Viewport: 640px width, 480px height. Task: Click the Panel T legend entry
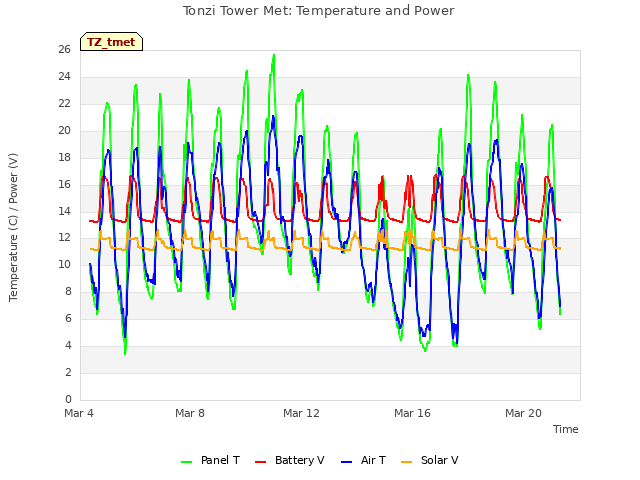click(x=210, y=460)
